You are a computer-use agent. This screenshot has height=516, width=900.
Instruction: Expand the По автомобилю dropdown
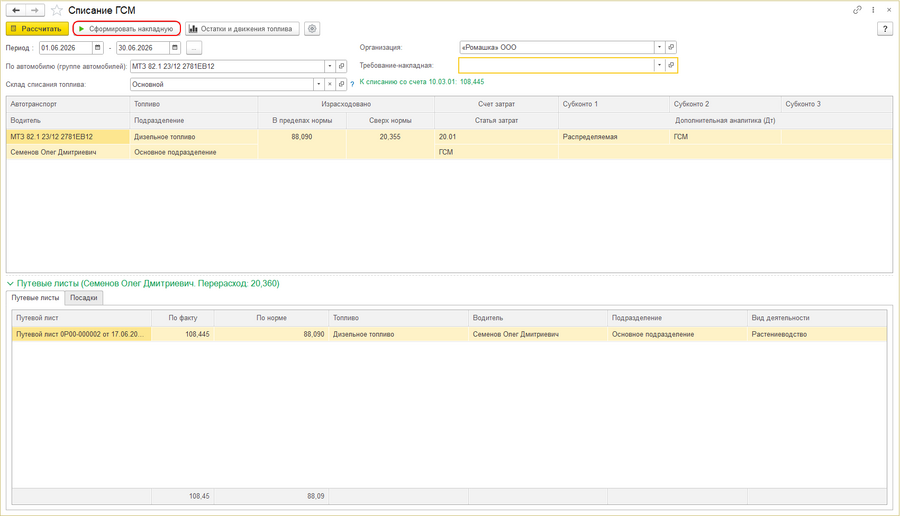(330, 66)
